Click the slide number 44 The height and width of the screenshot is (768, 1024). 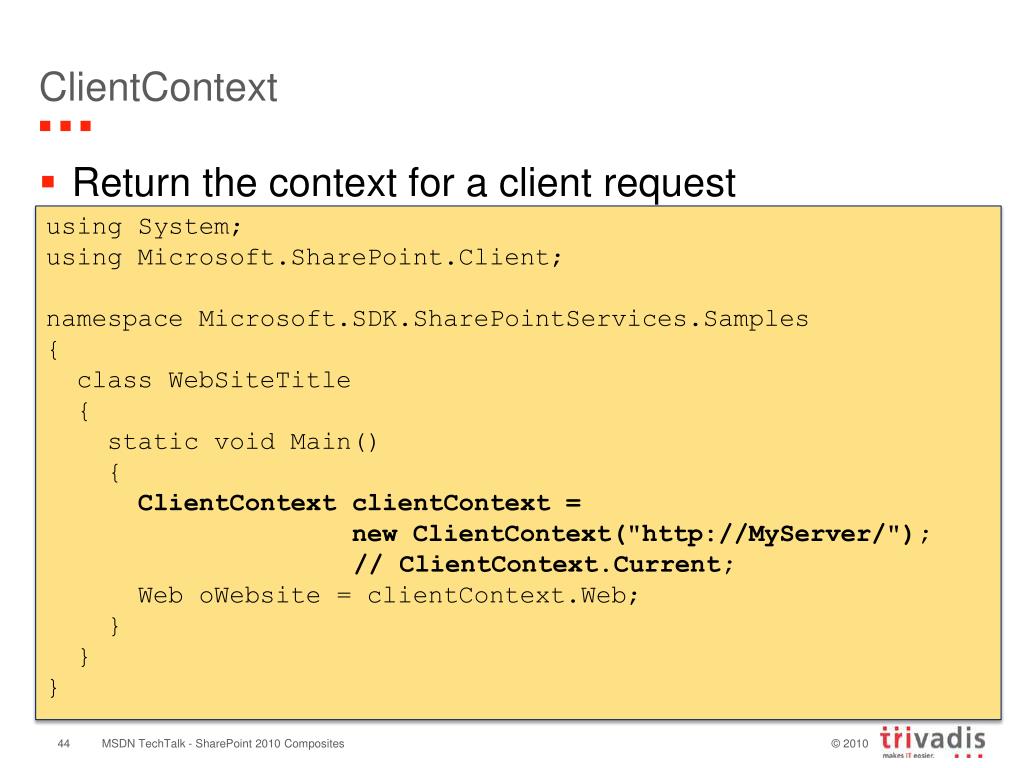click(x=63, y=743)
